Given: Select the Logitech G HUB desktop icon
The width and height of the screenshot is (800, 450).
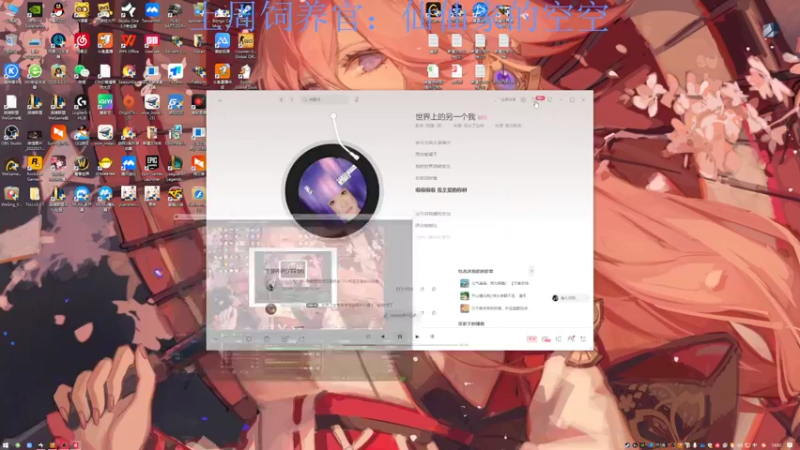Looking at the screenshot, I should point(82,105).
